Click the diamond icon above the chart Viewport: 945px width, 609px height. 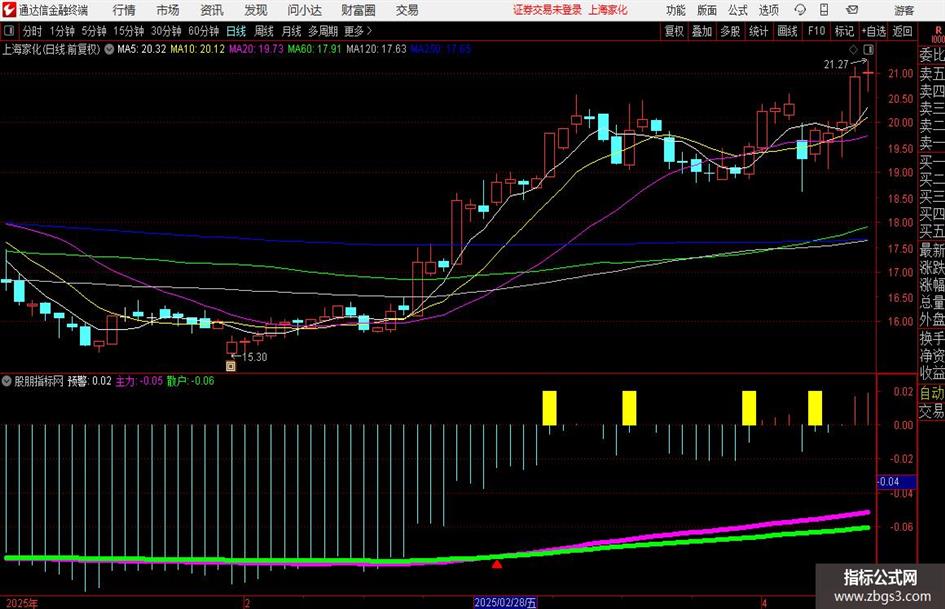tap(853, 49)
